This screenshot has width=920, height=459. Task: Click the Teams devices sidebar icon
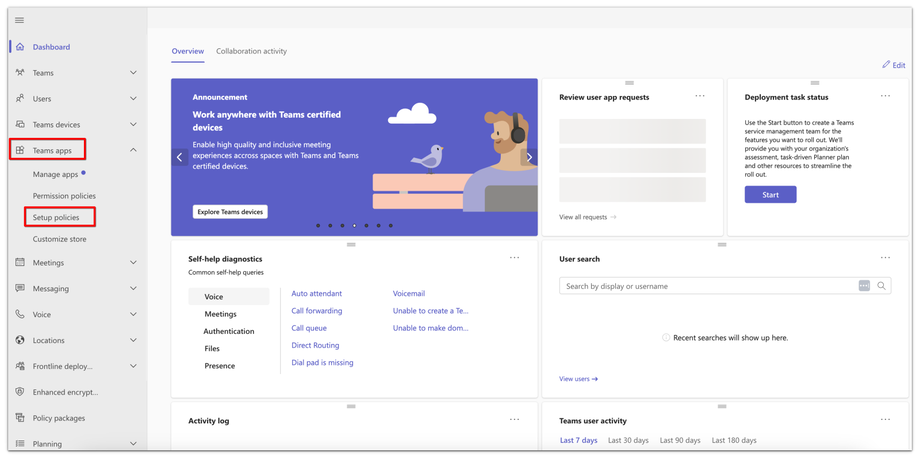pos(20,124)
